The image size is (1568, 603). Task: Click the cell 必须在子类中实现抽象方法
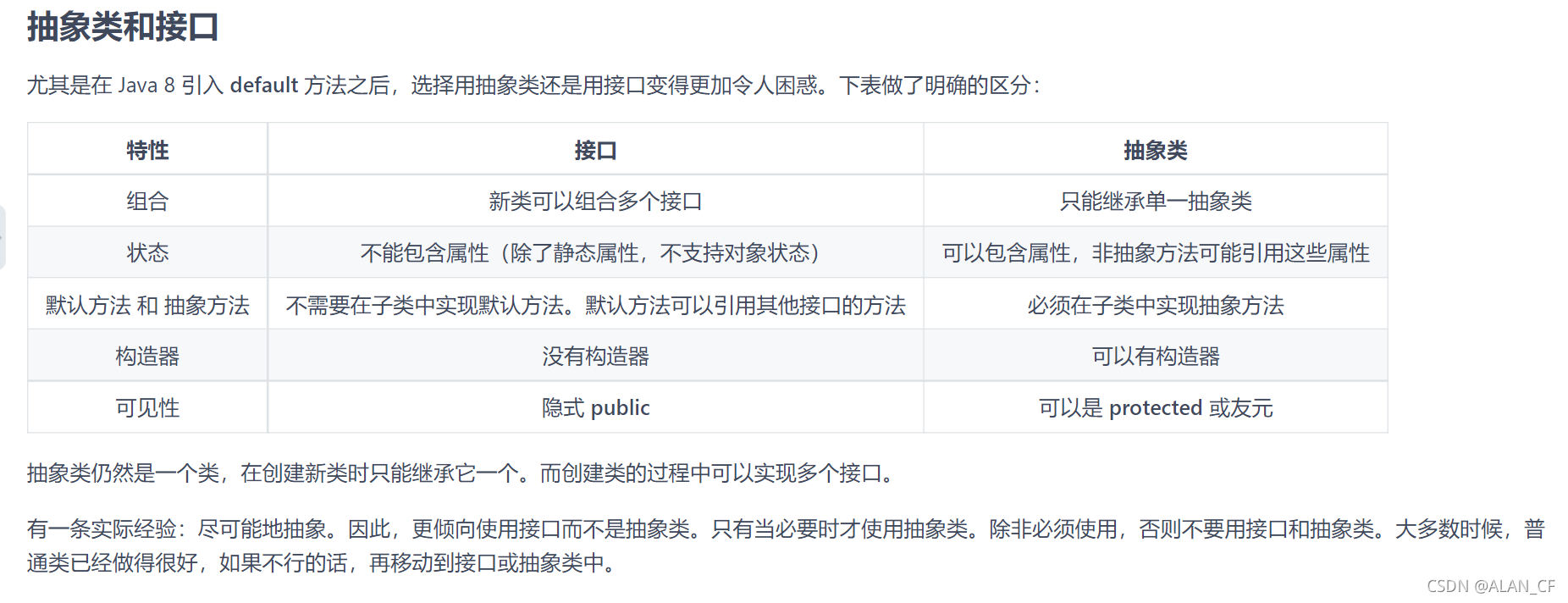1155,305
